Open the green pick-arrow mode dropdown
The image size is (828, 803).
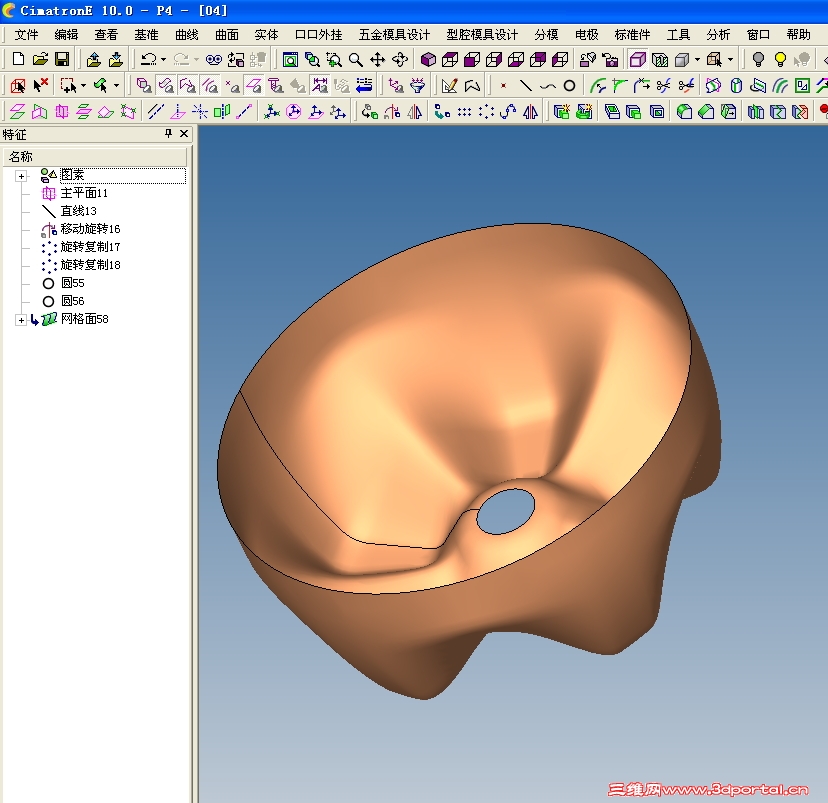coord(116,86)
